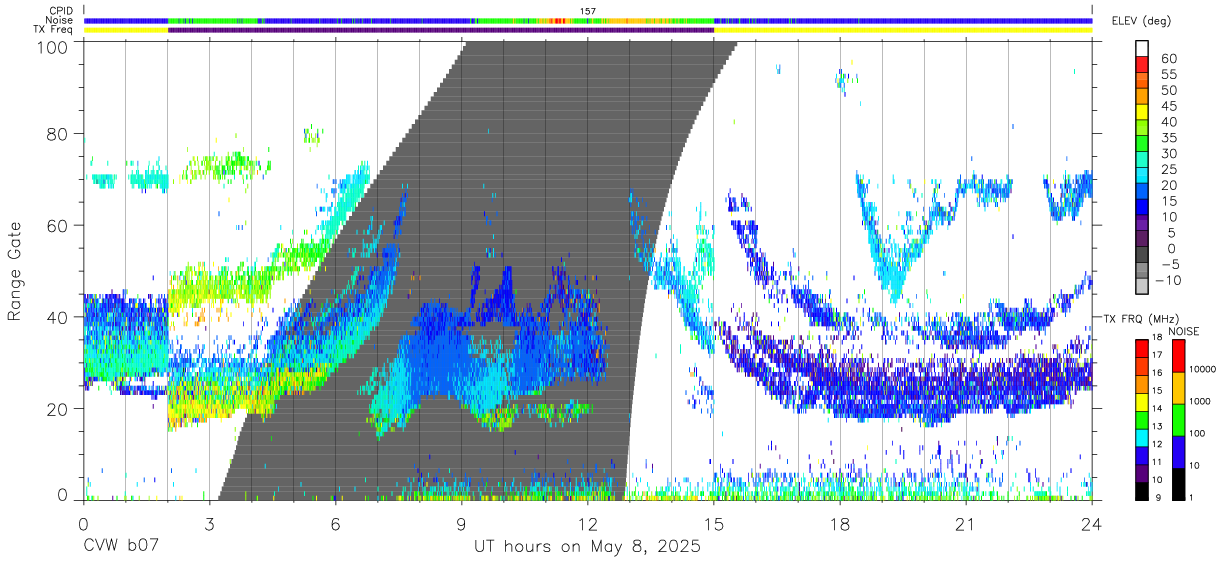Click the ELEV (deg) colorbar title
1228x567 pixels.
[x=1142, y=21]
